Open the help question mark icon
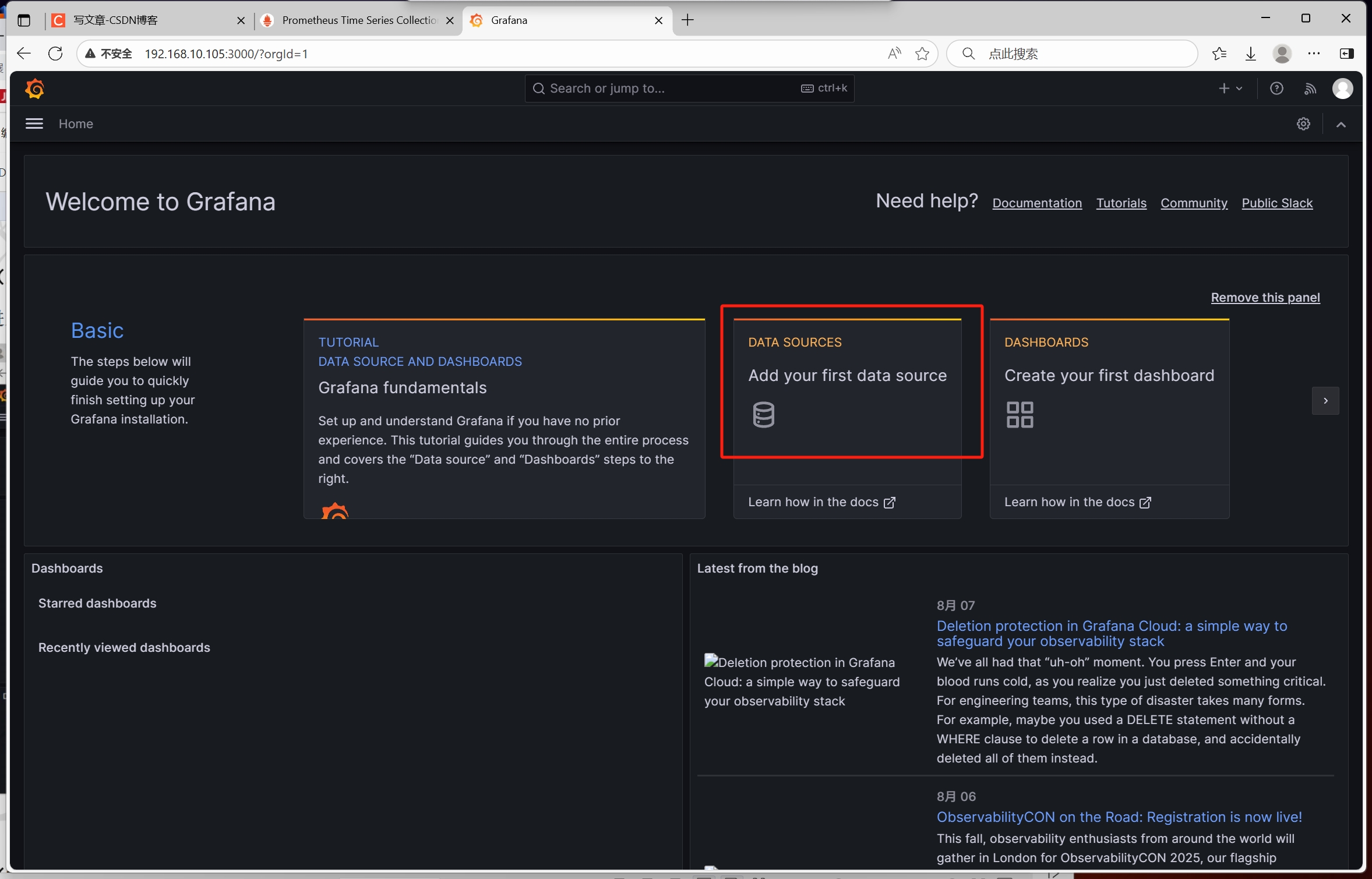This screenshot has height=879, width=1372. (x=1276, y=89)
